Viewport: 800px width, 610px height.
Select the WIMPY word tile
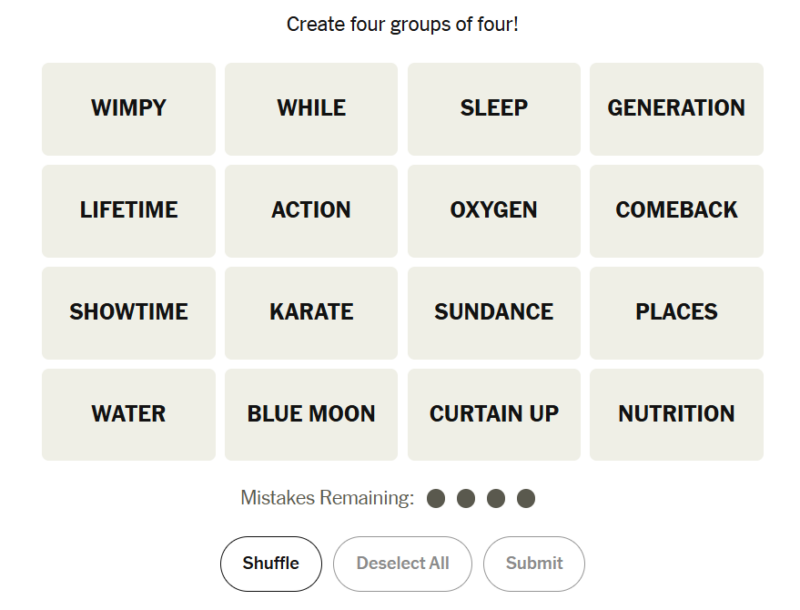tap(129, 109)
